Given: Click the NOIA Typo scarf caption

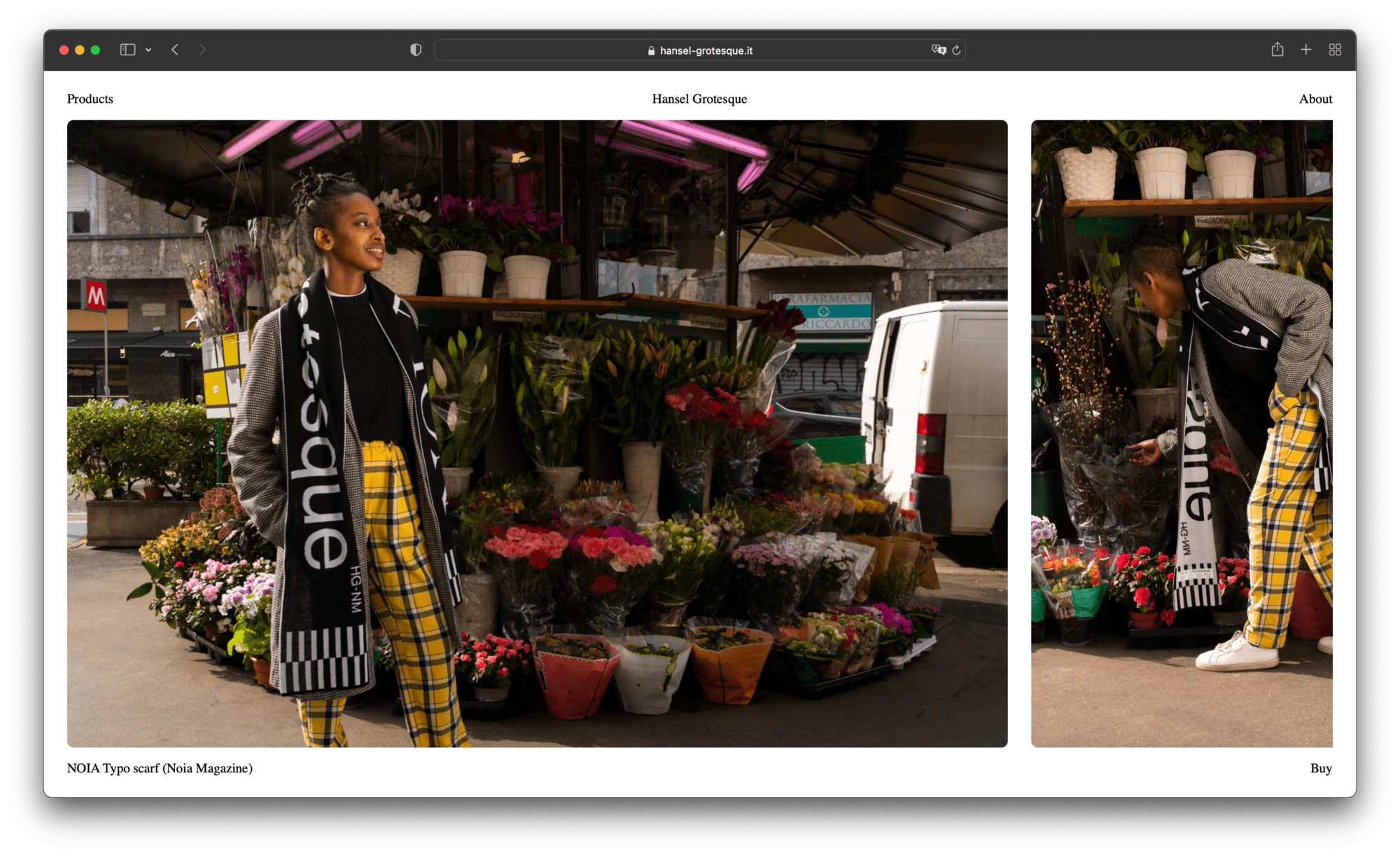Looking at the screenshot, I should point(160,768).
